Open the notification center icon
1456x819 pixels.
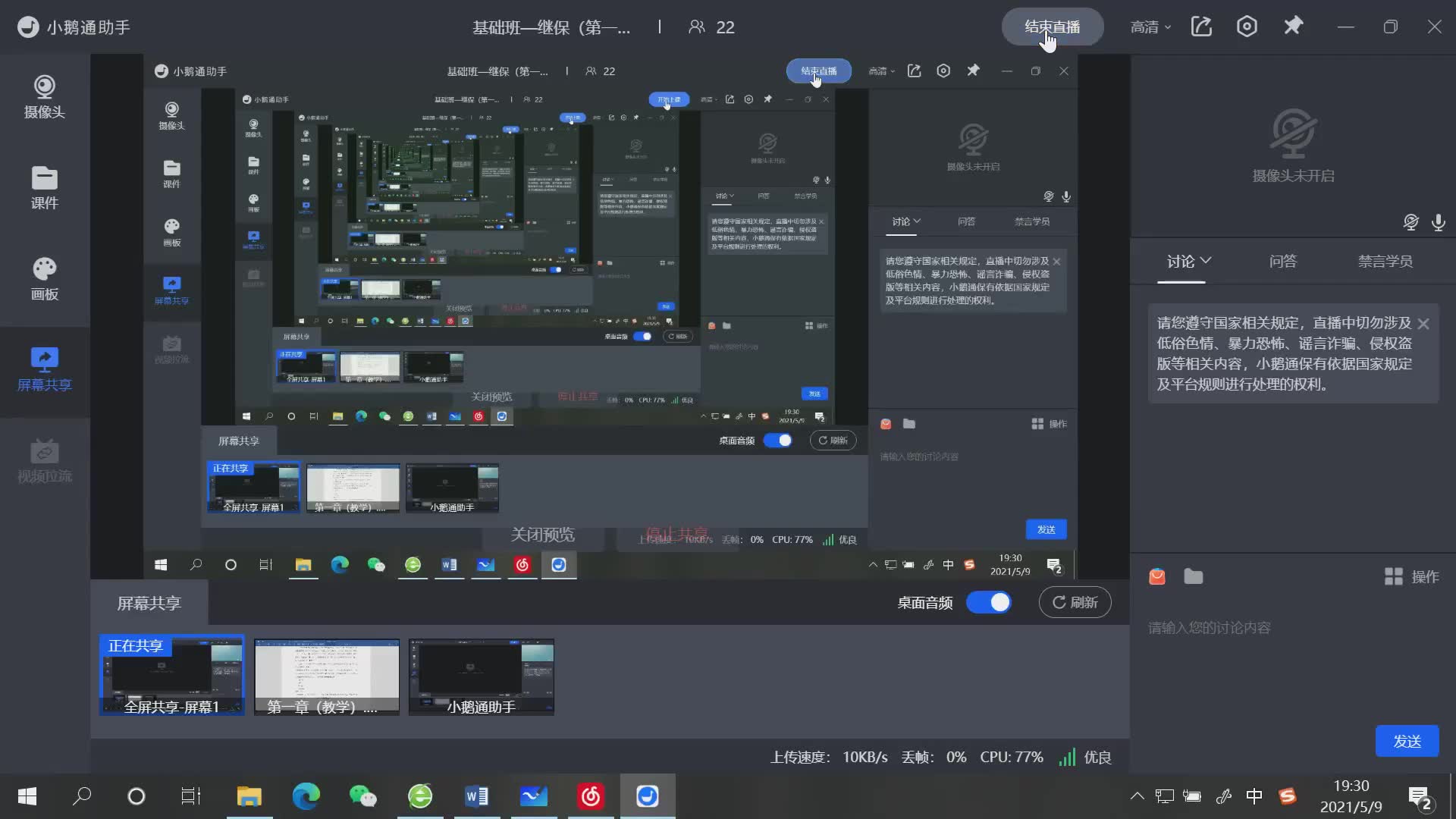pyautogui.click(x=1420, y=798)
